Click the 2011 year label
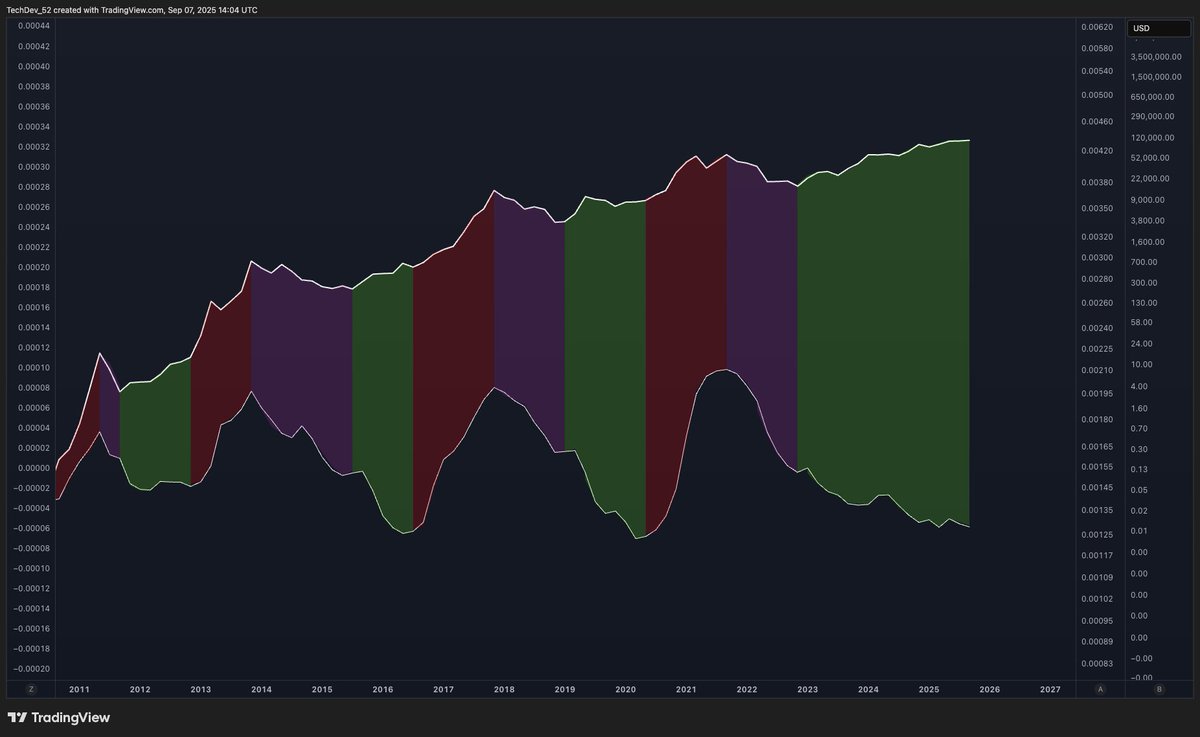Viewport: 1200px width, 737px height. pyautogui.click(x=79, y=690)
